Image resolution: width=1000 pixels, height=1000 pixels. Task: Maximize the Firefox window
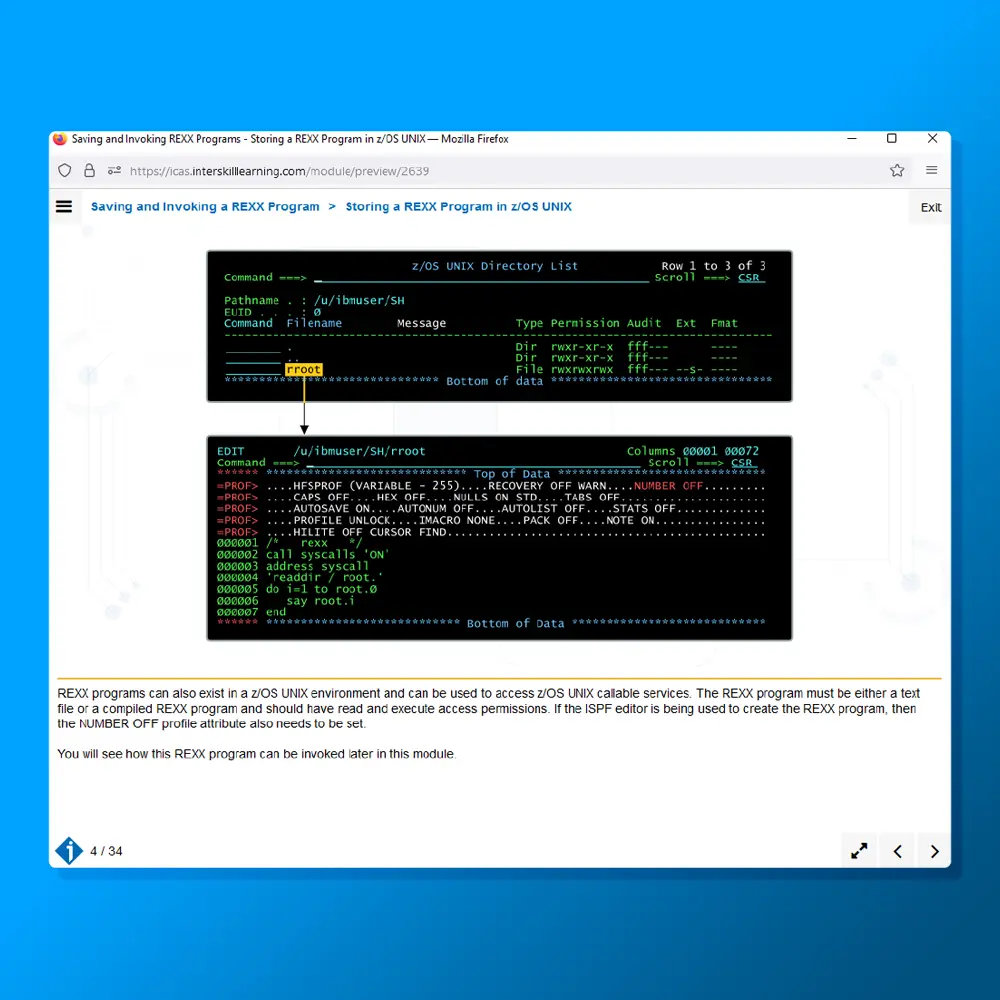(x=891, y=139)
